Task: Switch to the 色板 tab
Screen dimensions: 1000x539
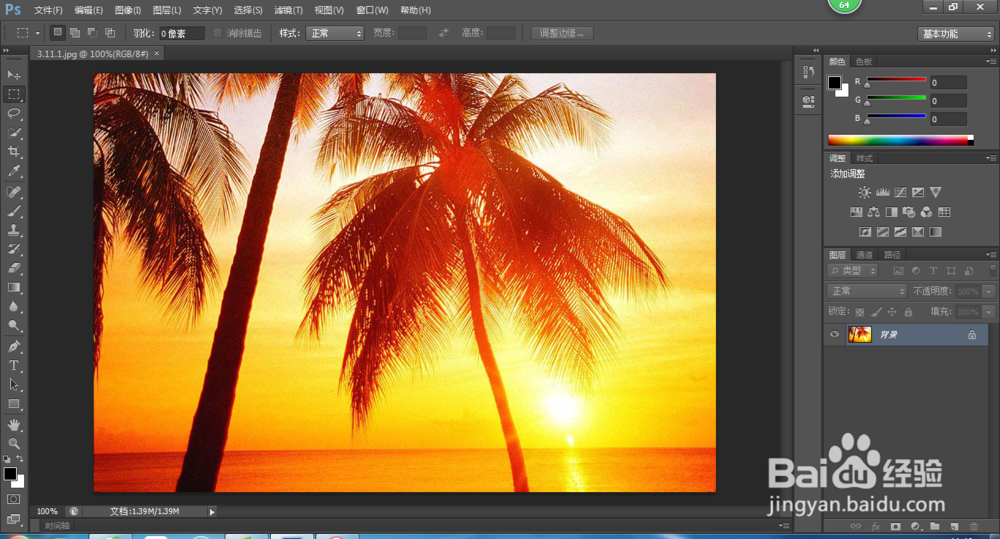Action: pos(864,61)
